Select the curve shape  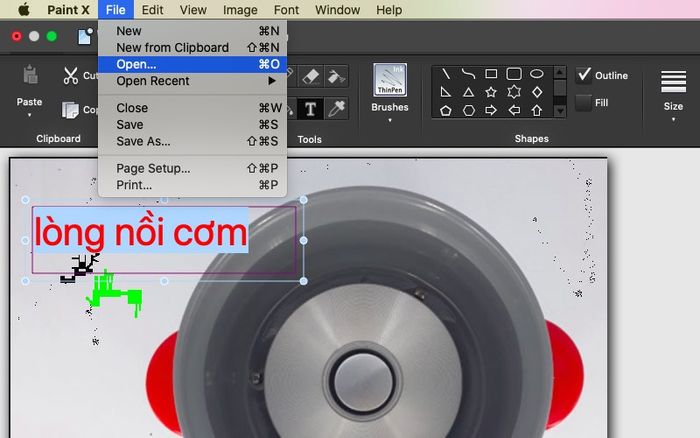[468, 74]
